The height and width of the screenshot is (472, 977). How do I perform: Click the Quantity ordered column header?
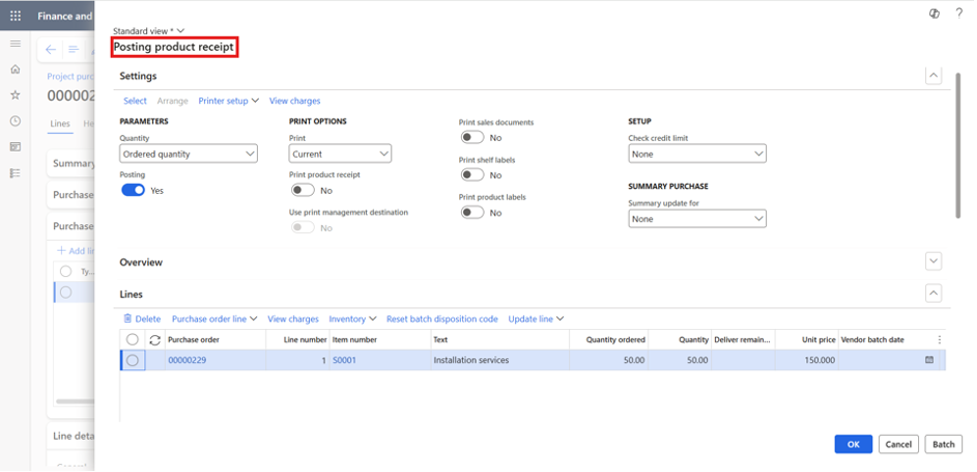click(x=609, y=340)
